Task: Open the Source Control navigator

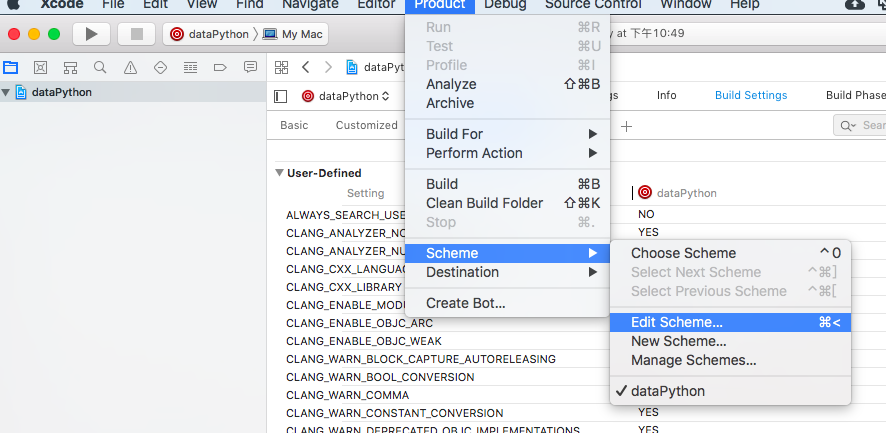Action: pyautogui.click(x=40, y=68)
